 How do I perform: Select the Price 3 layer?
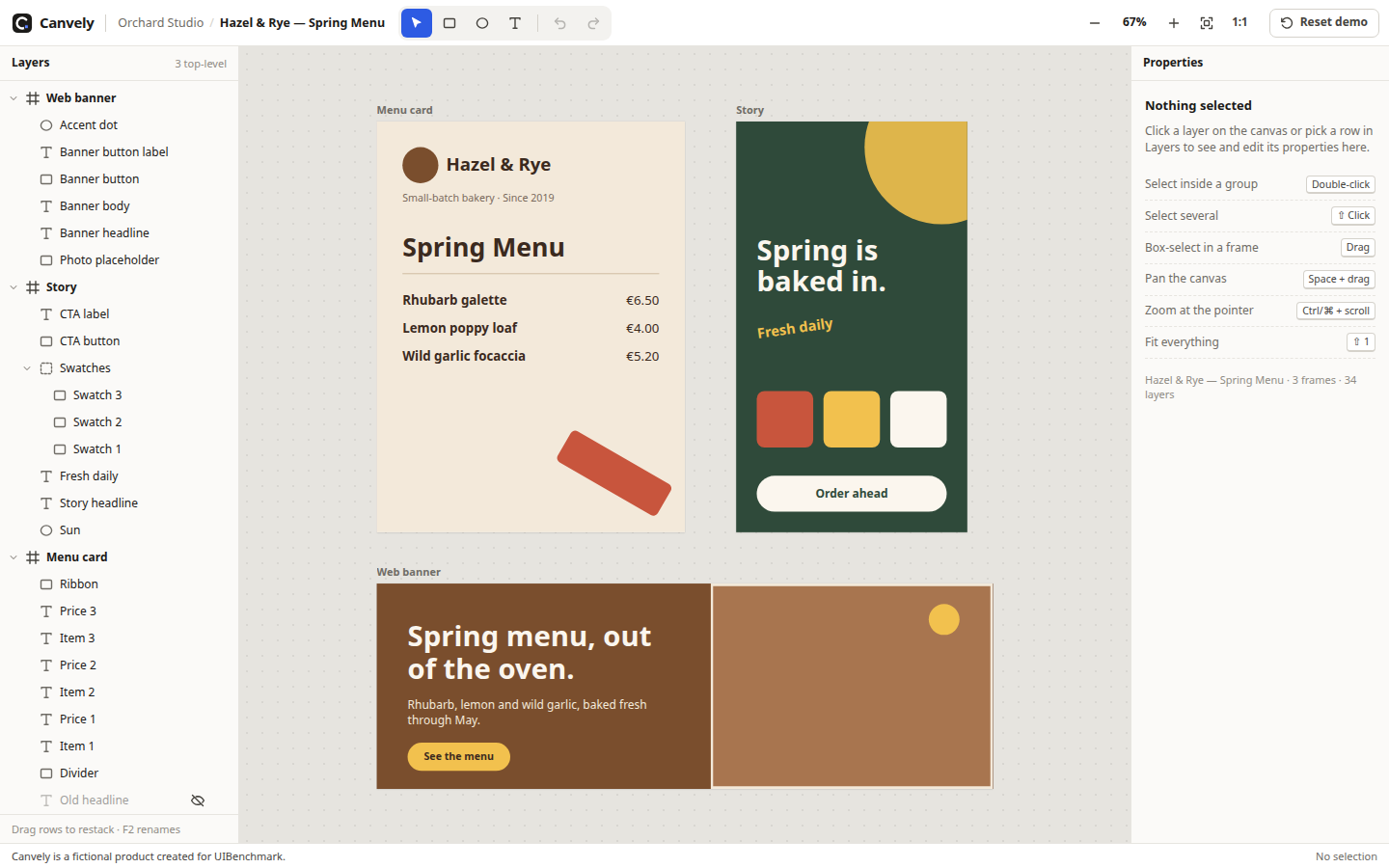tap(119, 611)
